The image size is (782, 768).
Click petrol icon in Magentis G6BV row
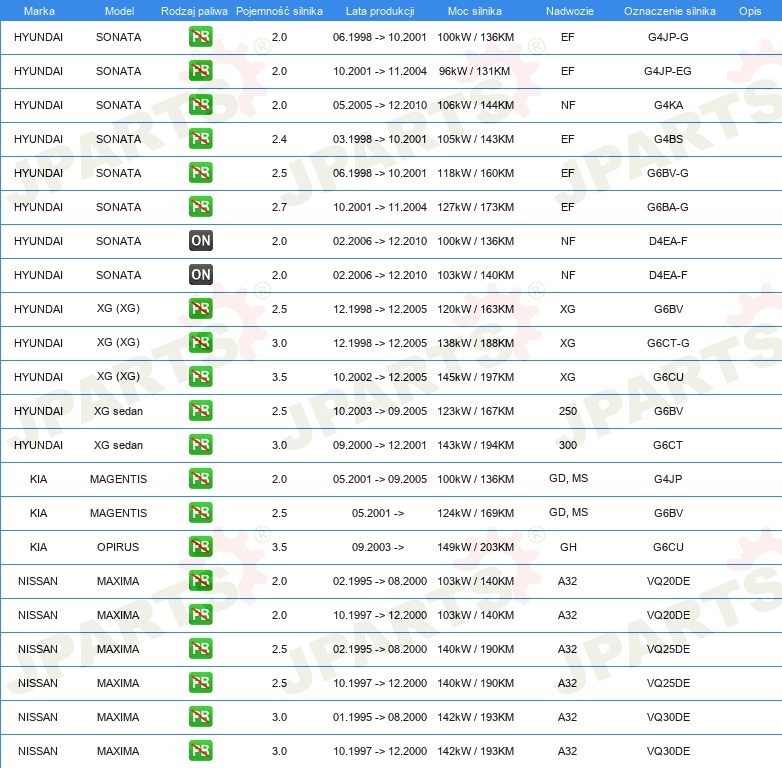click(x=200, y=512)
